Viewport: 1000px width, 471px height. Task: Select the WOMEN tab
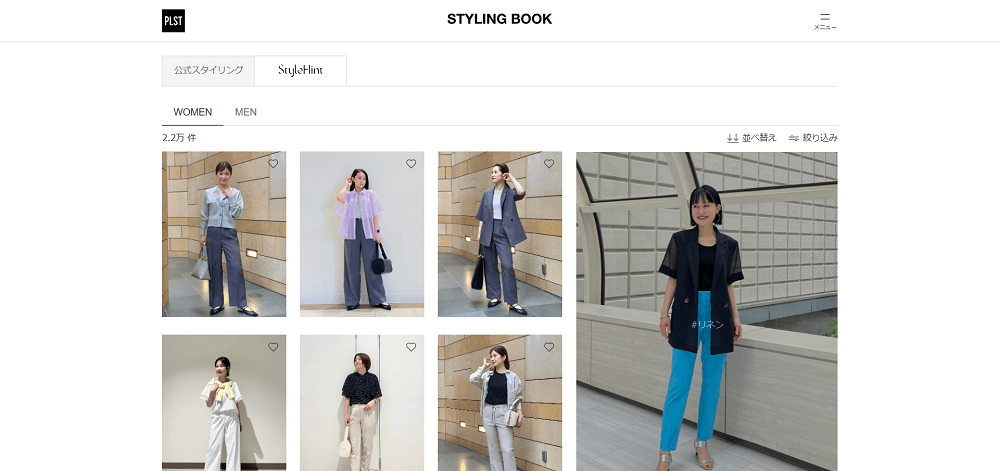point(193,112)
